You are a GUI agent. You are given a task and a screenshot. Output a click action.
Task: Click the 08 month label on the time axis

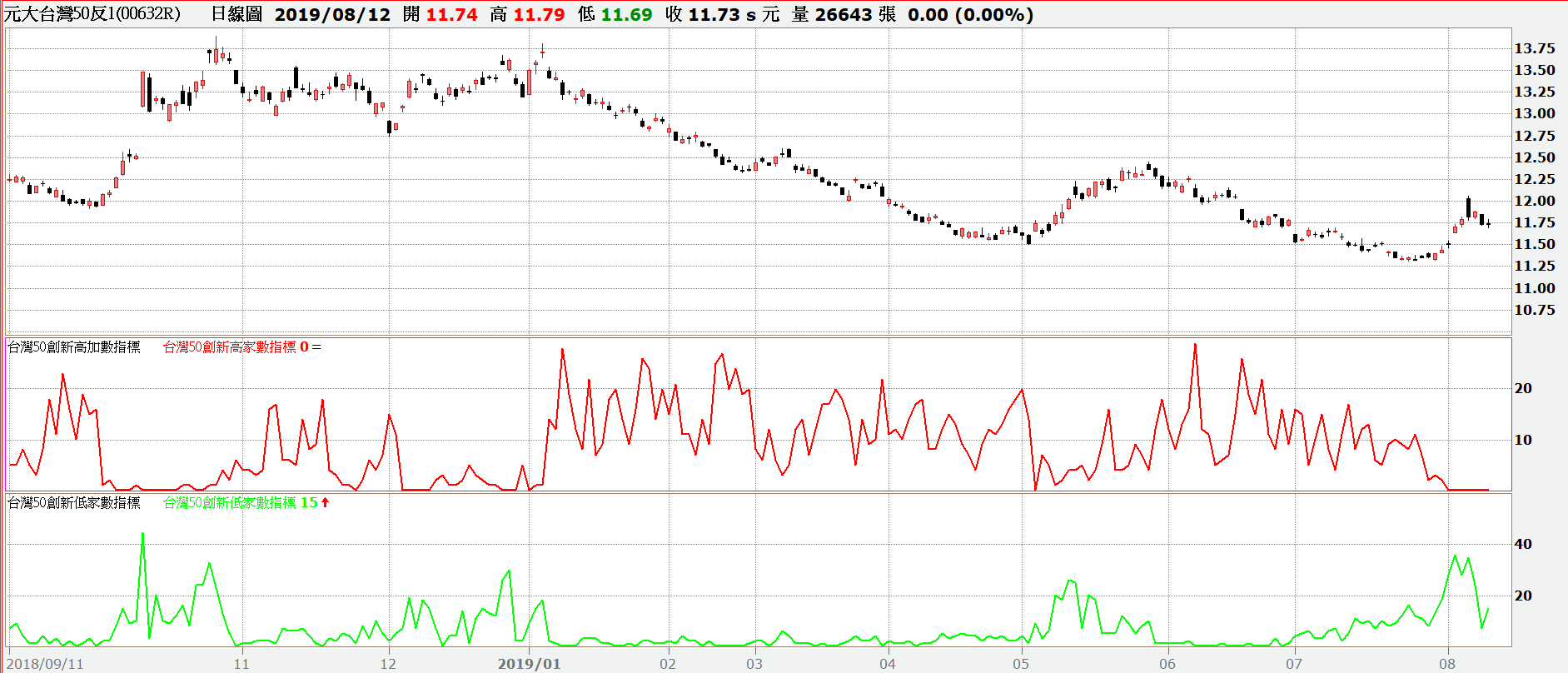(x=1447, y=664)
